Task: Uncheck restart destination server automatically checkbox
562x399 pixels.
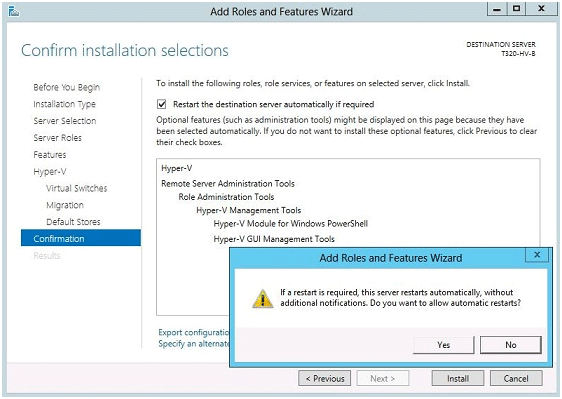Action: (x=162, y=104)
